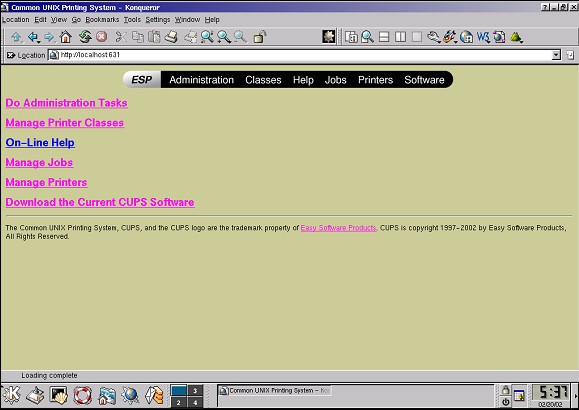Image resolution: width=579 pixels, height=410 pixels.
Task: Click the green pyramid toolbar icon
Action: point(516,37)
